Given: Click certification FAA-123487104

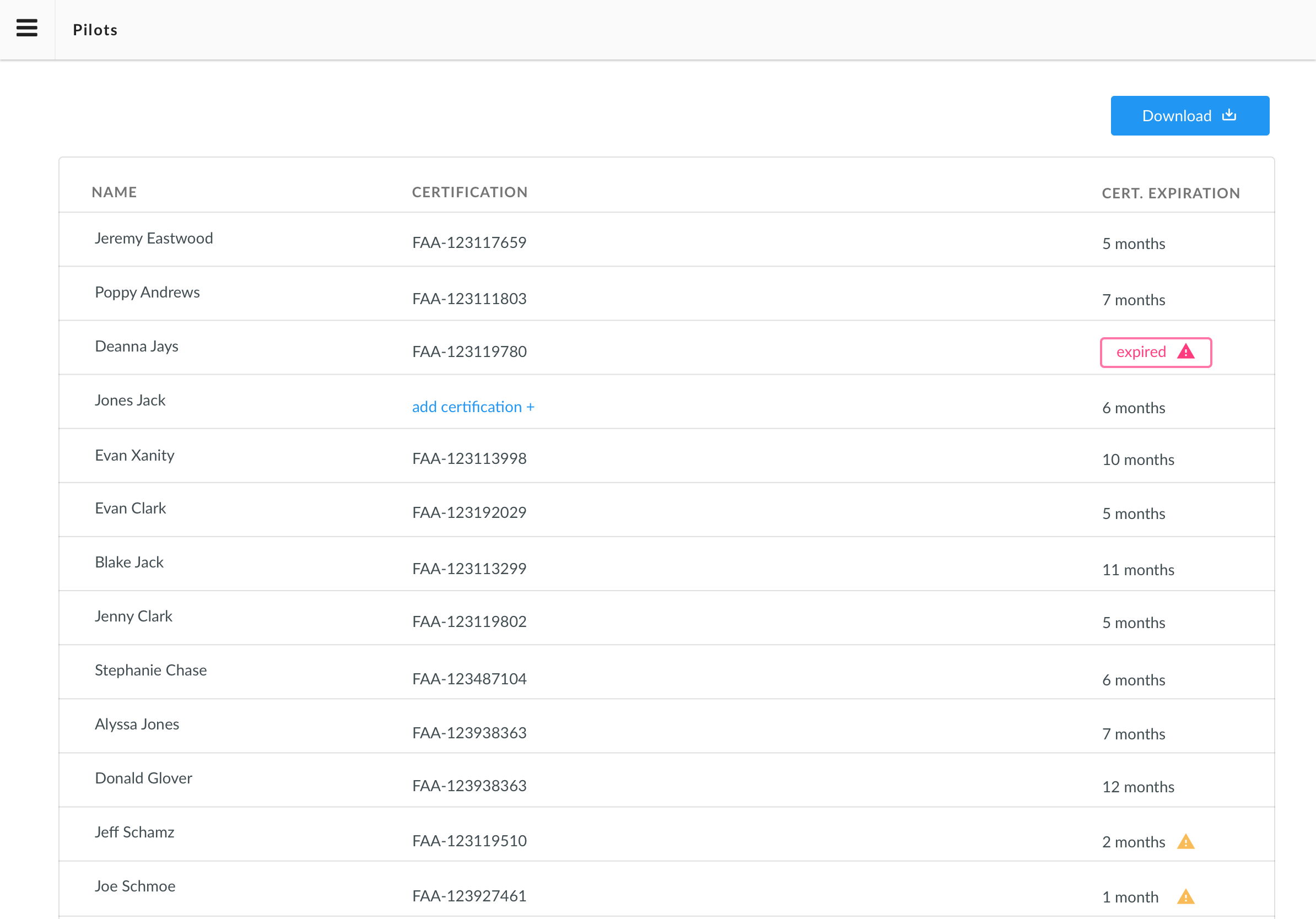Looking at the screenshot, I should pos(470,679).
